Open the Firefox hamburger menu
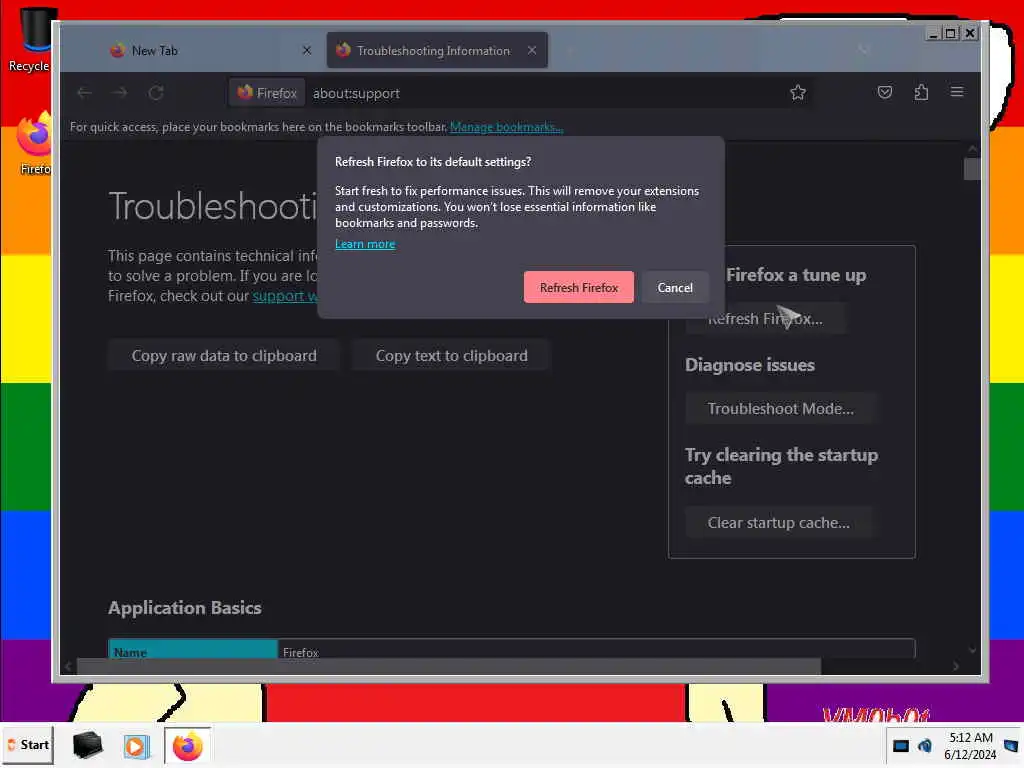Viewport: 1024px width, 768px height. [x=957, y=92]
